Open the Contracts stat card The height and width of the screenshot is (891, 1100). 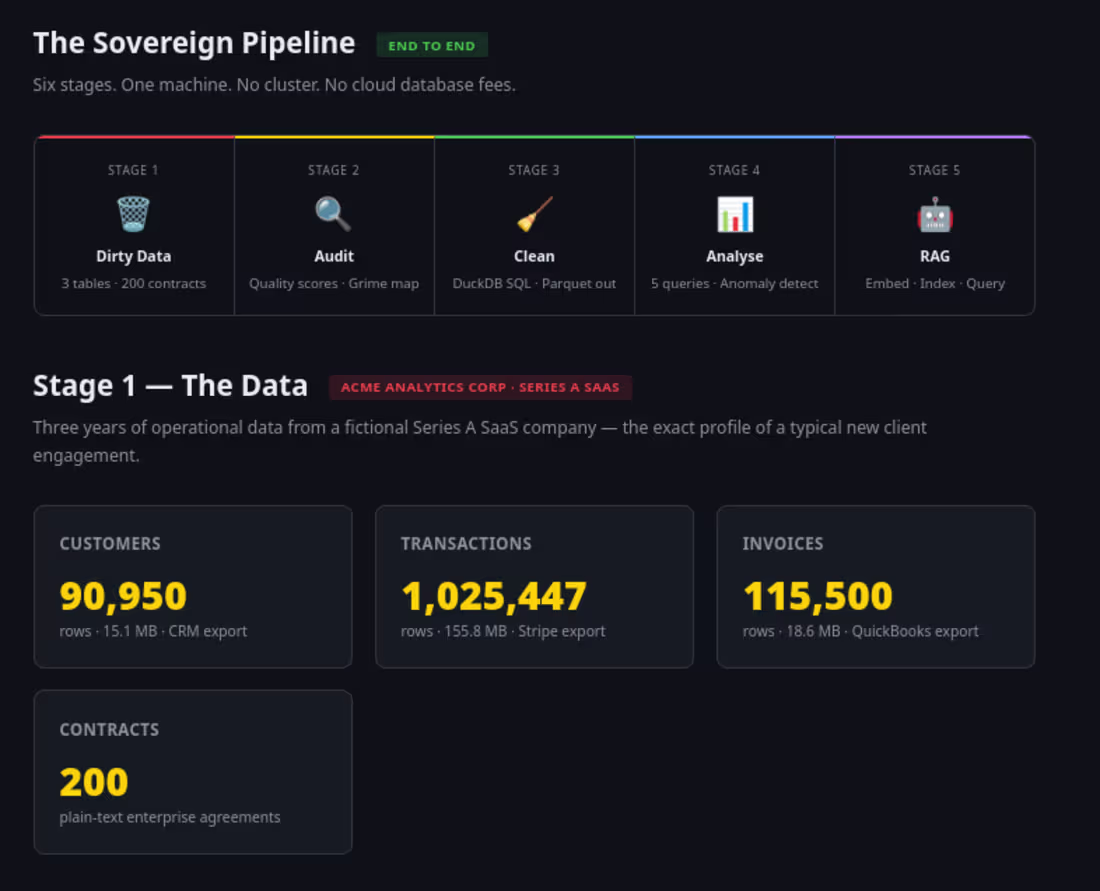[193, 772]
